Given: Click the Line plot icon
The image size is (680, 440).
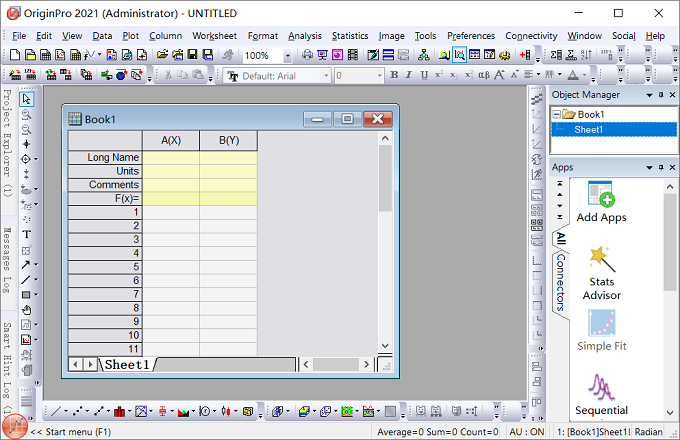Looking at the screenshot, I should (x=56, y=411).
